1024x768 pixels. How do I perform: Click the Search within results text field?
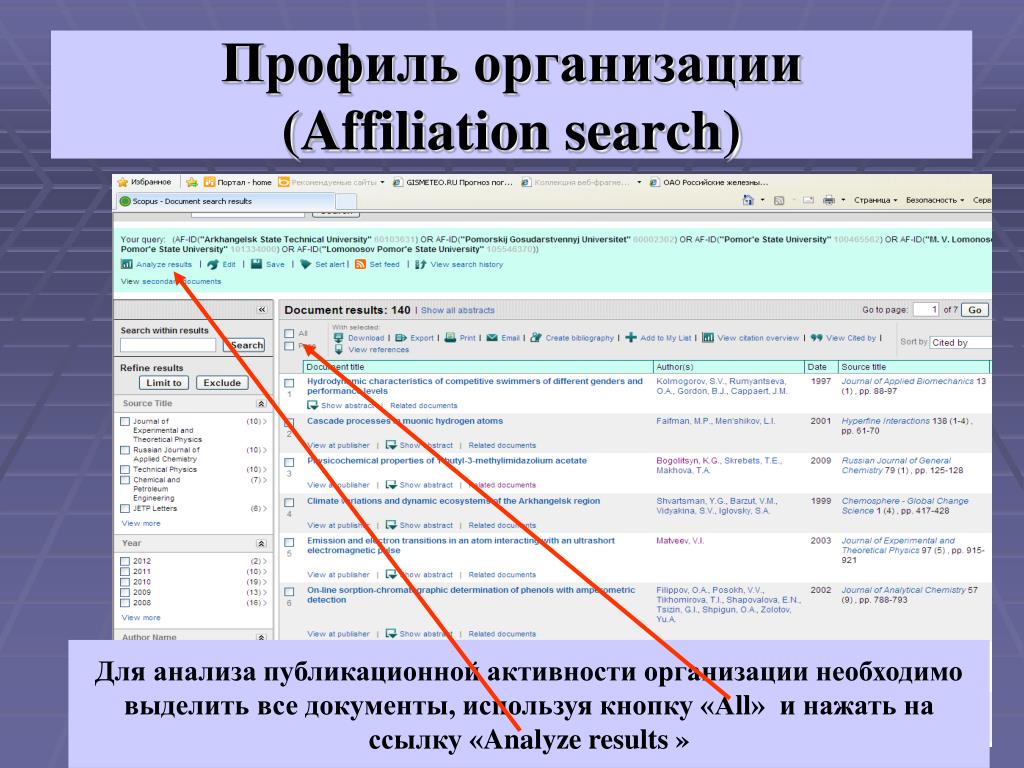[168, 345]
